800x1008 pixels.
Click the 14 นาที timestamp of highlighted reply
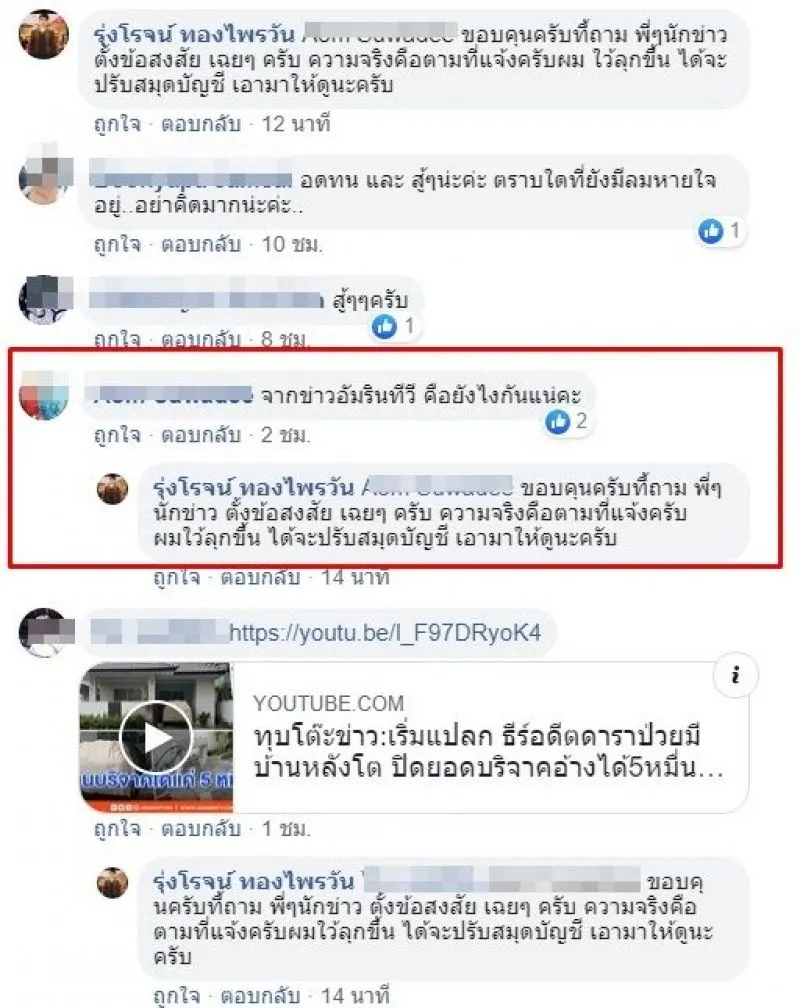tap(355, 577)
